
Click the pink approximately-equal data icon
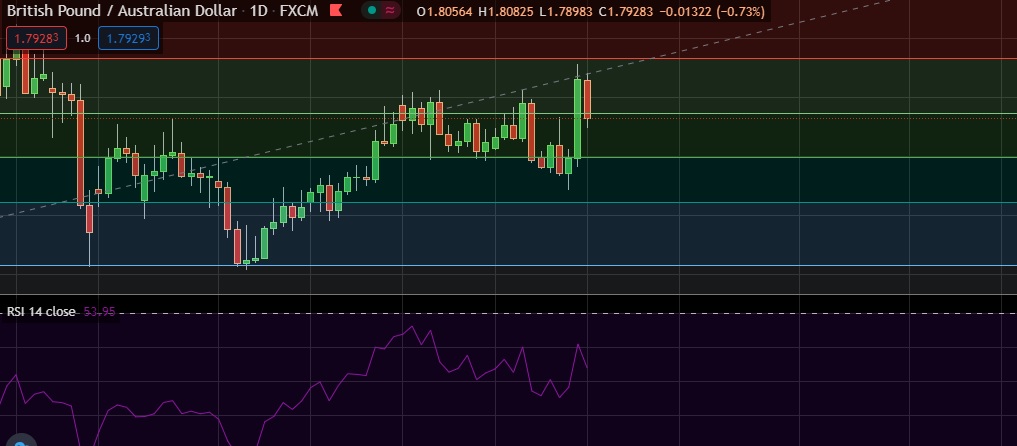pos(390,10)
